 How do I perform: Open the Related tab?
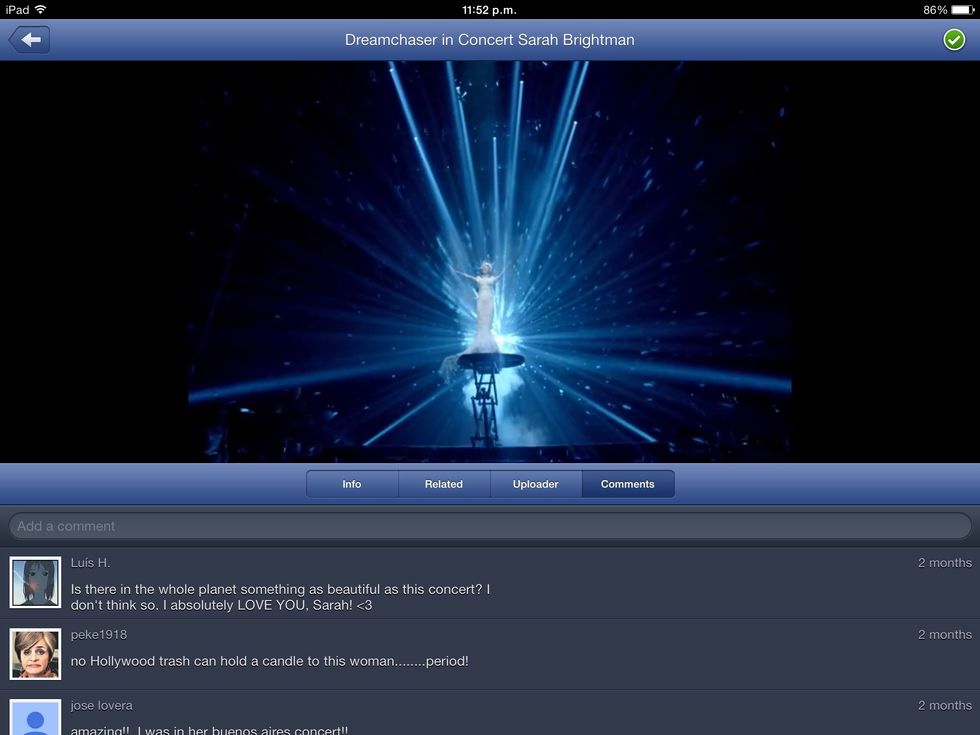pyautogui.click(x=444, y=484)
